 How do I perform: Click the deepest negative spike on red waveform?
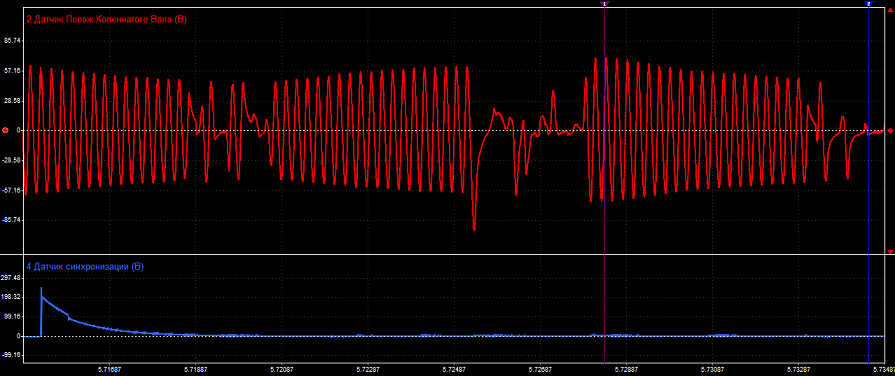tap(474, 229)
